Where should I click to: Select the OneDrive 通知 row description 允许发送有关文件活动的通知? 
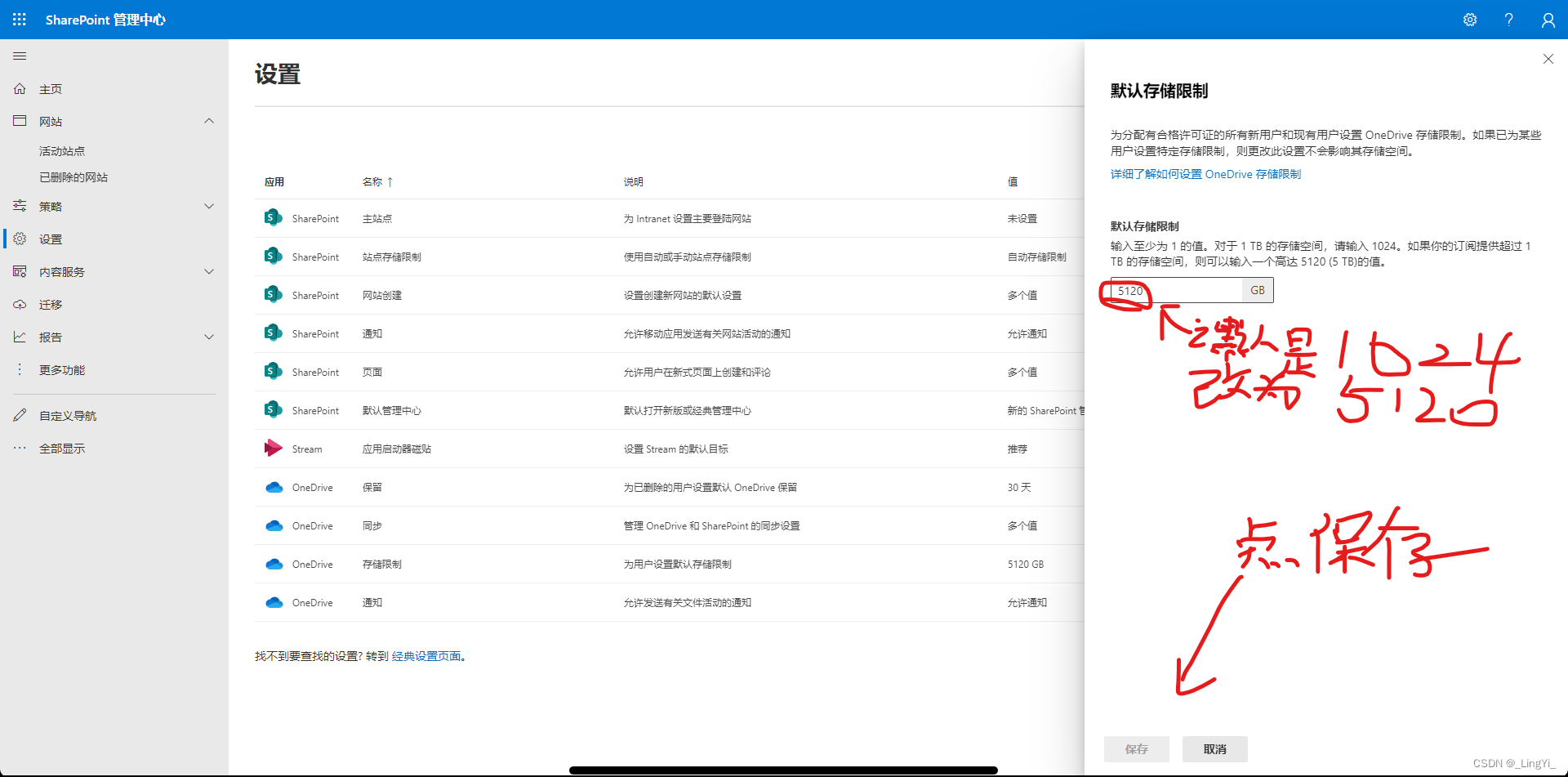[x=688, y=603]
